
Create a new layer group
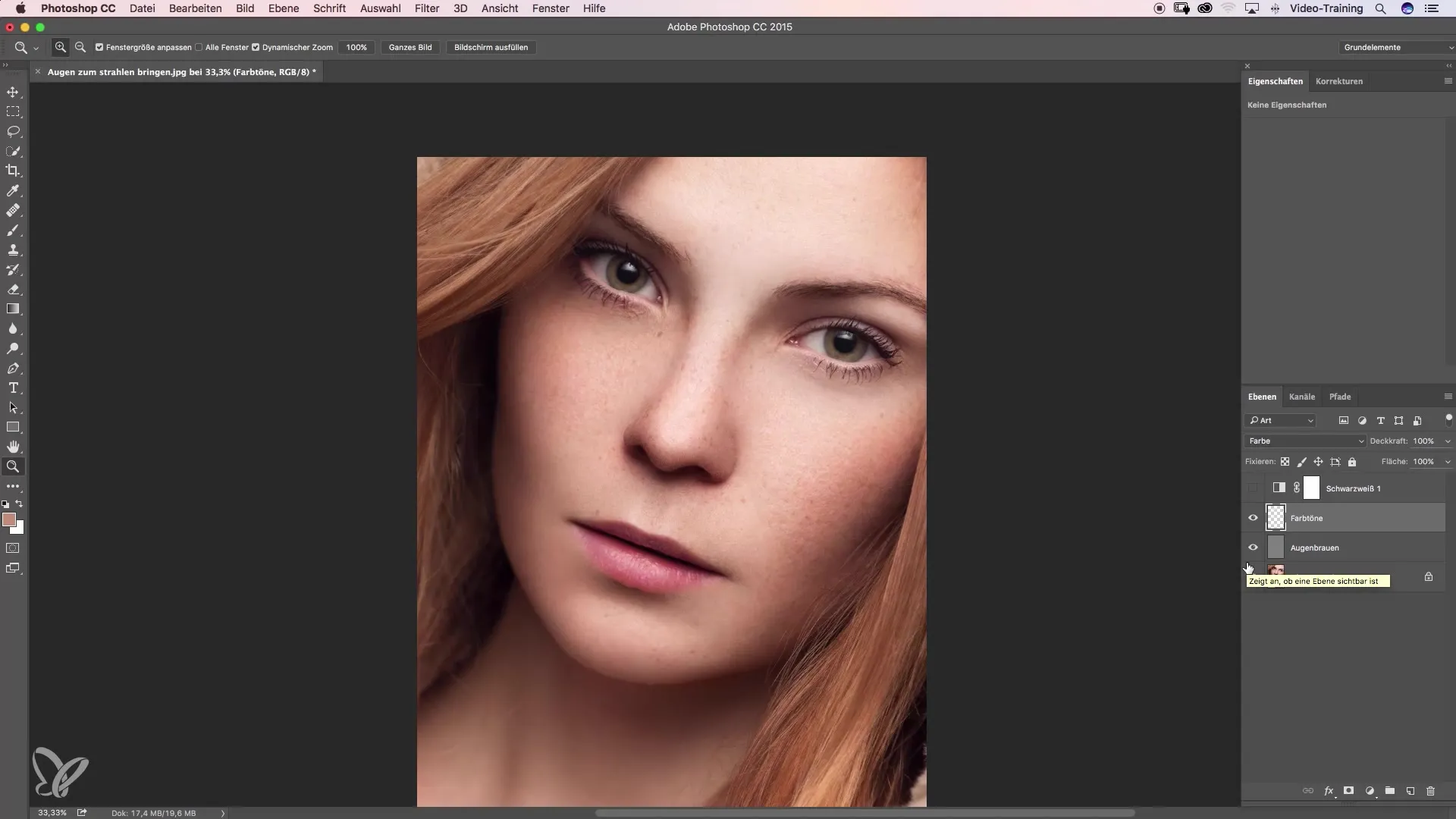[x=1390, y=790]
